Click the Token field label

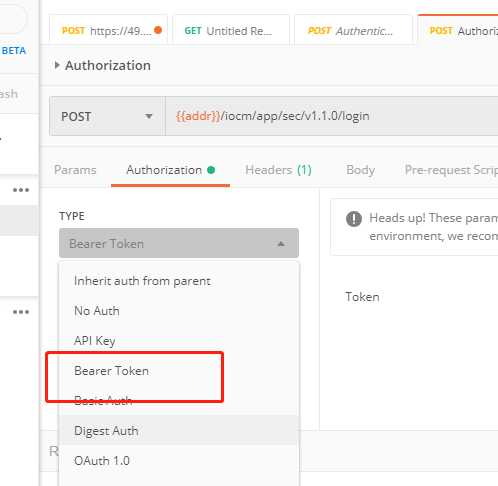pos(362,297)
